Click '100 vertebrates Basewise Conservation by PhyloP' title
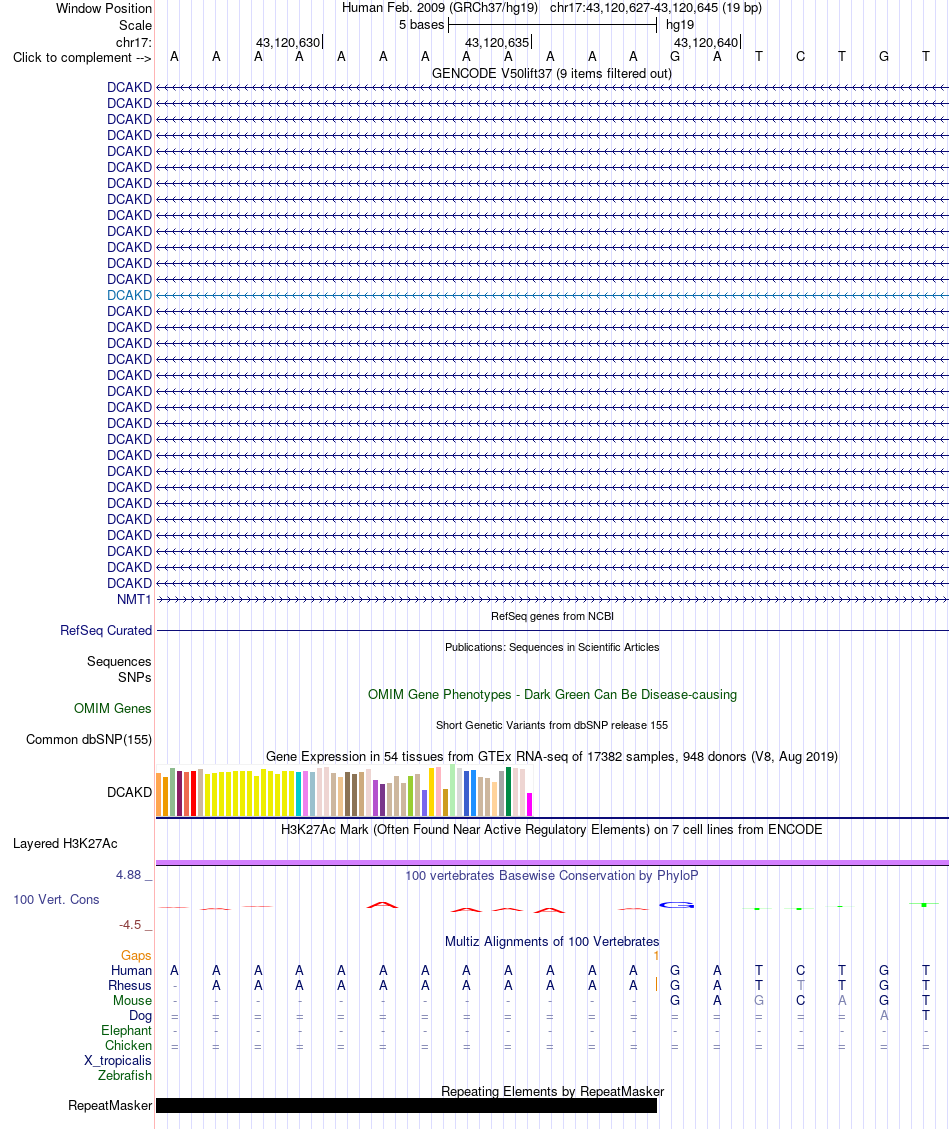 click(x=552, y=876)
